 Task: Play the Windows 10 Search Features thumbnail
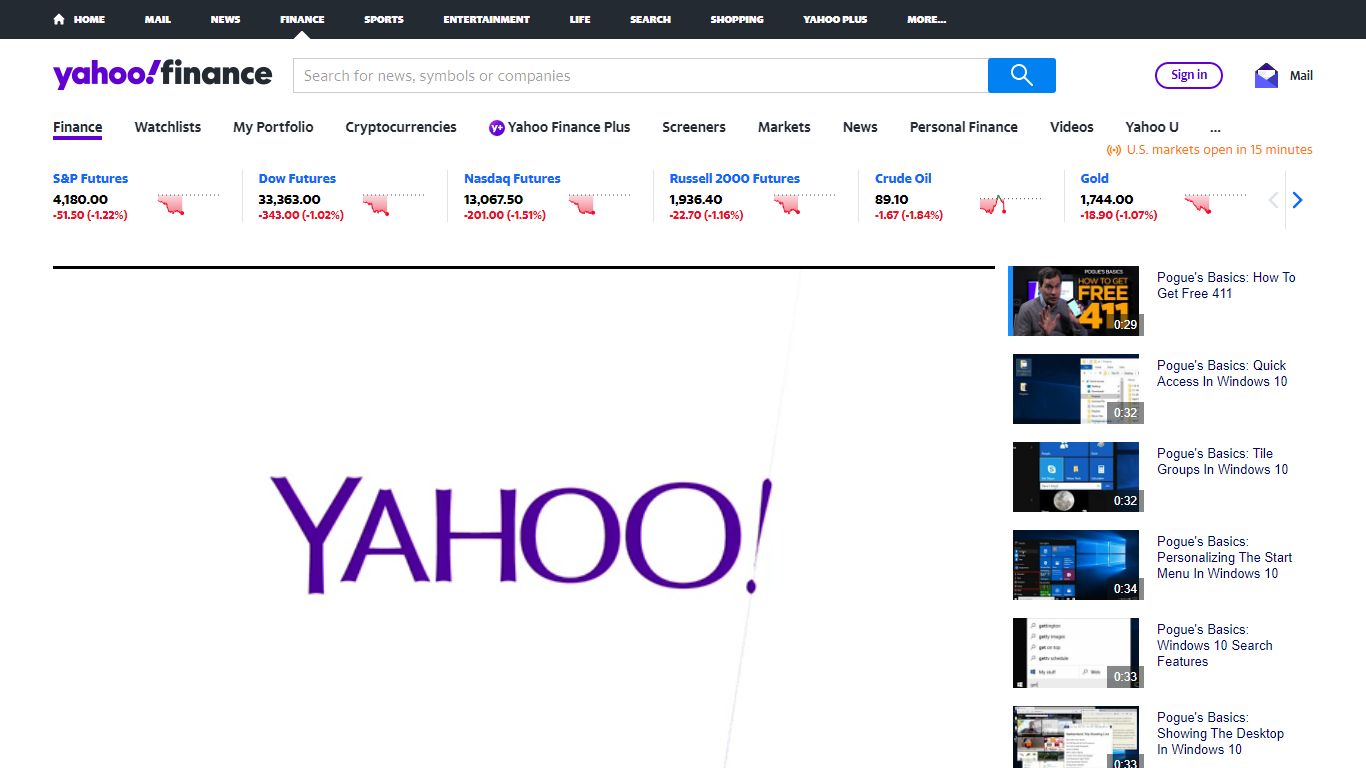1076,653
